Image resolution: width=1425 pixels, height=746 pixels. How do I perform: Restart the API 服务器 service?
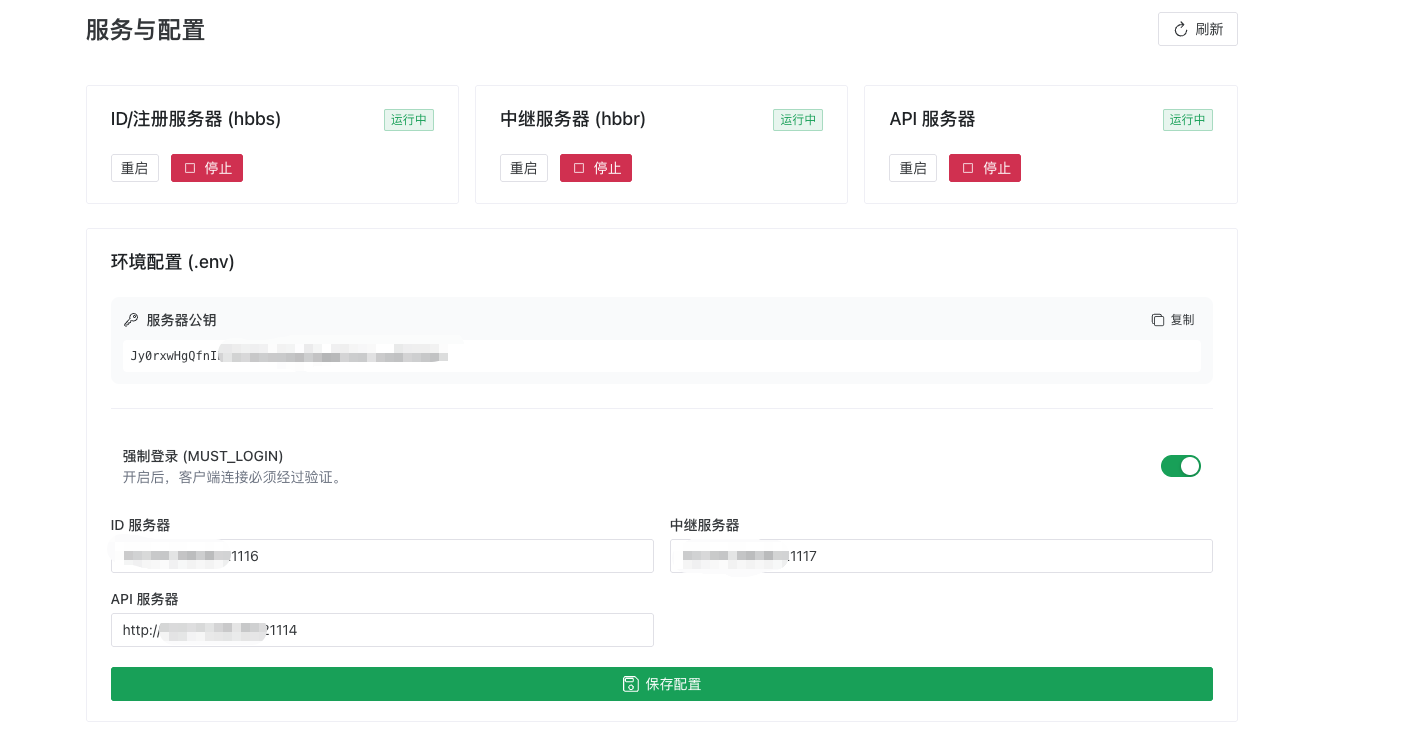pyautogui.click(x=913, y=168)
